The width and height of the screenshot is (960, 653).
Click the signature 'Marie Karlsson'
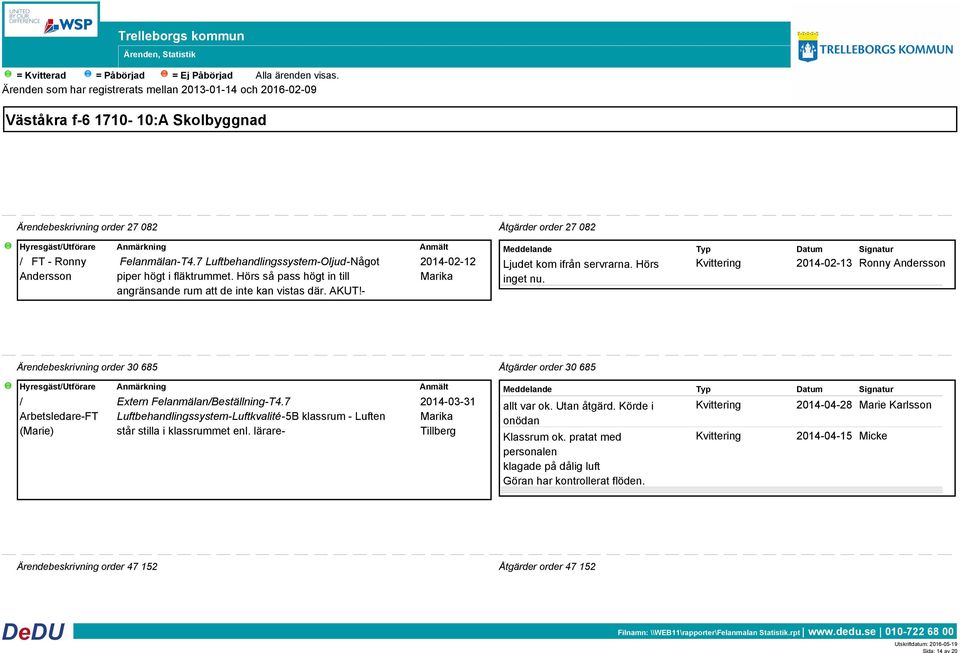click(895, 405)
